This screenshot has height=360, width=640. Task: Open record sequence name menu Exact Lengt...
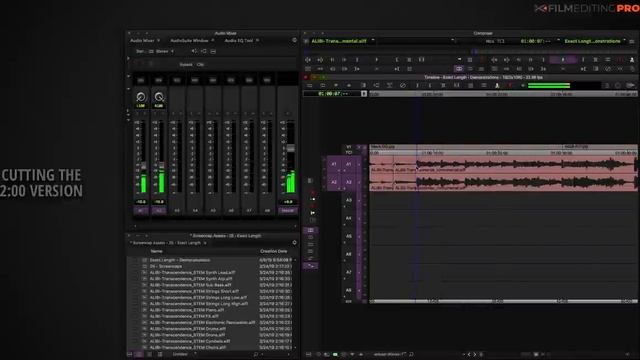pyautogui.click(x=592, y=41)
